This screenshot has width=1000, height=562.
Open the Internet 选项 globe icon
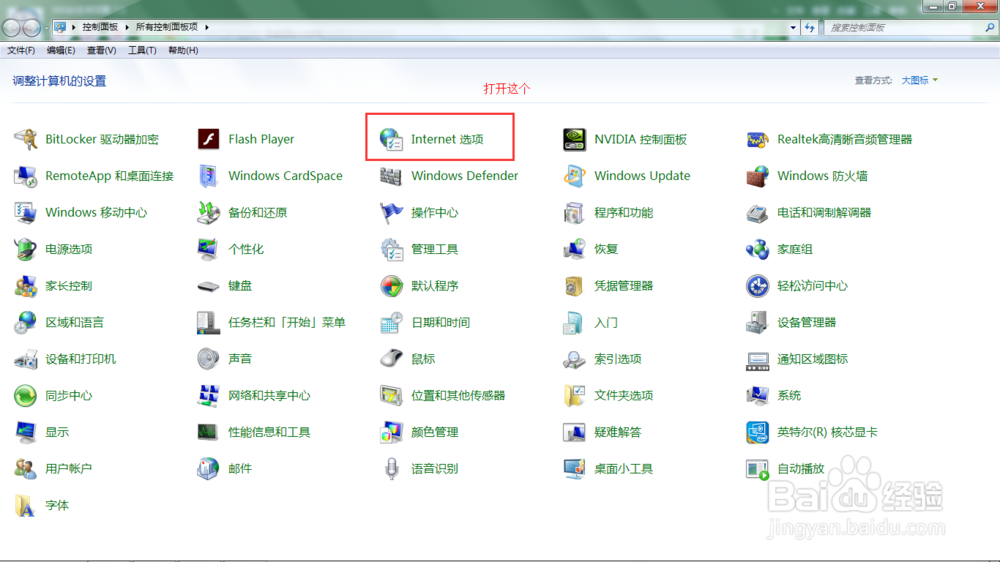tap(391, 139)
